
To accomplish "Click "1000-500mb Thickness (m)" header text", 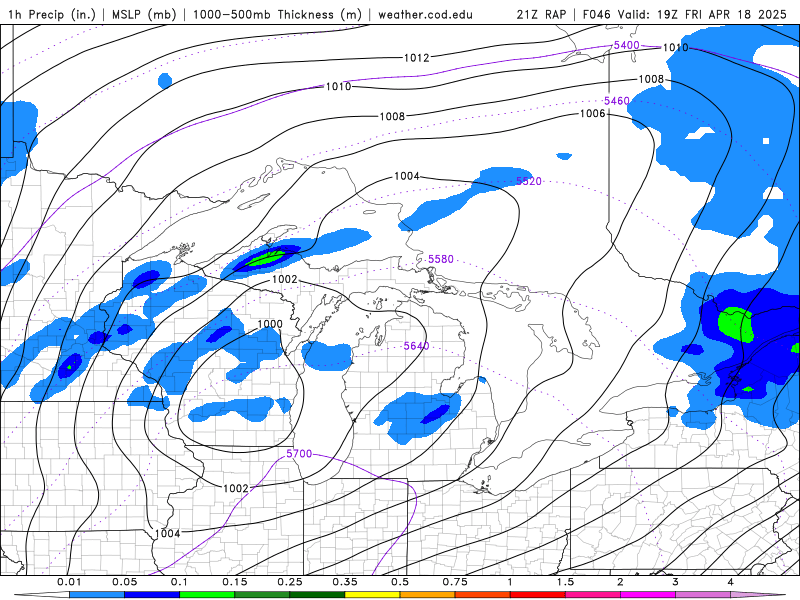I will click(x=277, y=14).
